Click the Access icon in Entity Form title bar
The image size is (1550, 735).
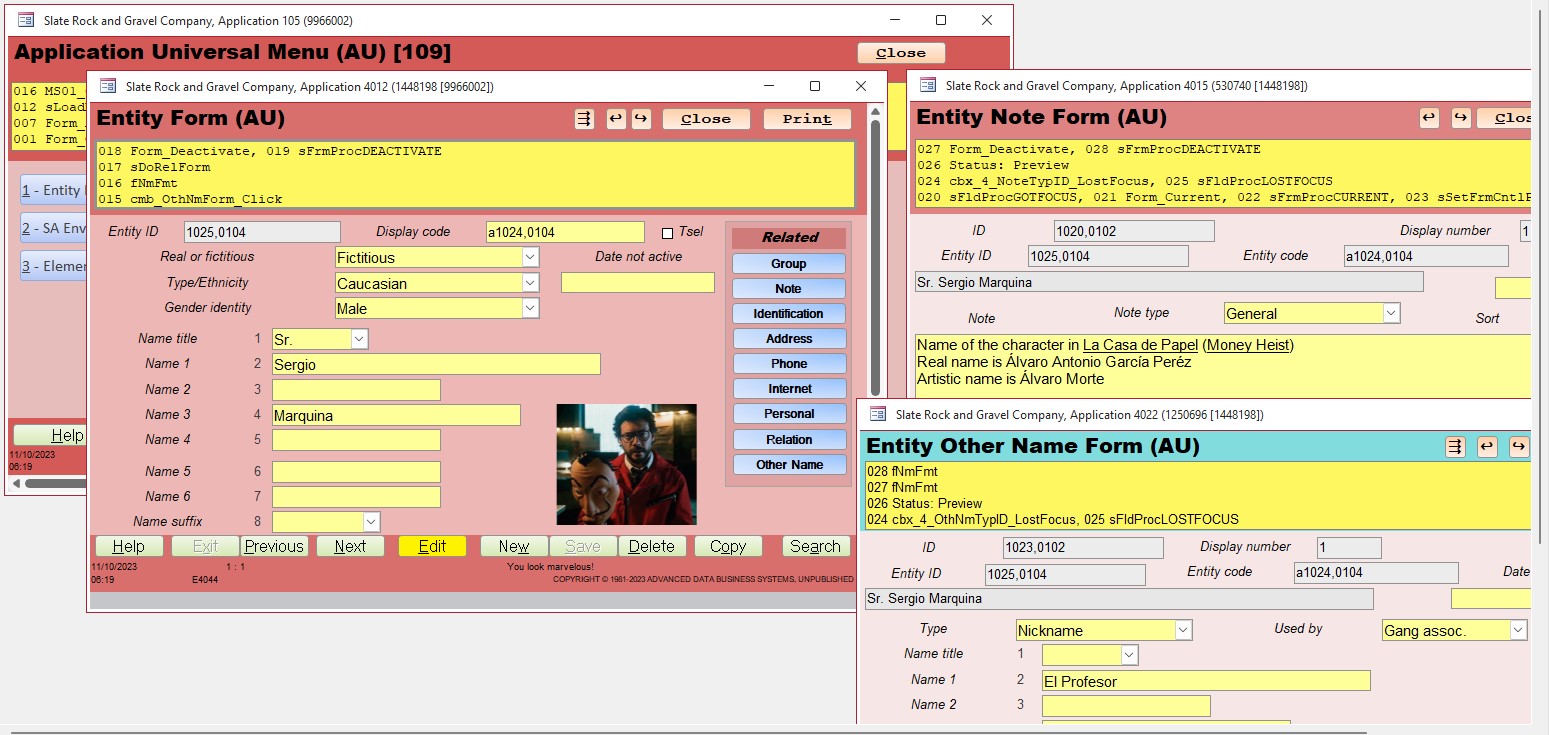point(107,86)
